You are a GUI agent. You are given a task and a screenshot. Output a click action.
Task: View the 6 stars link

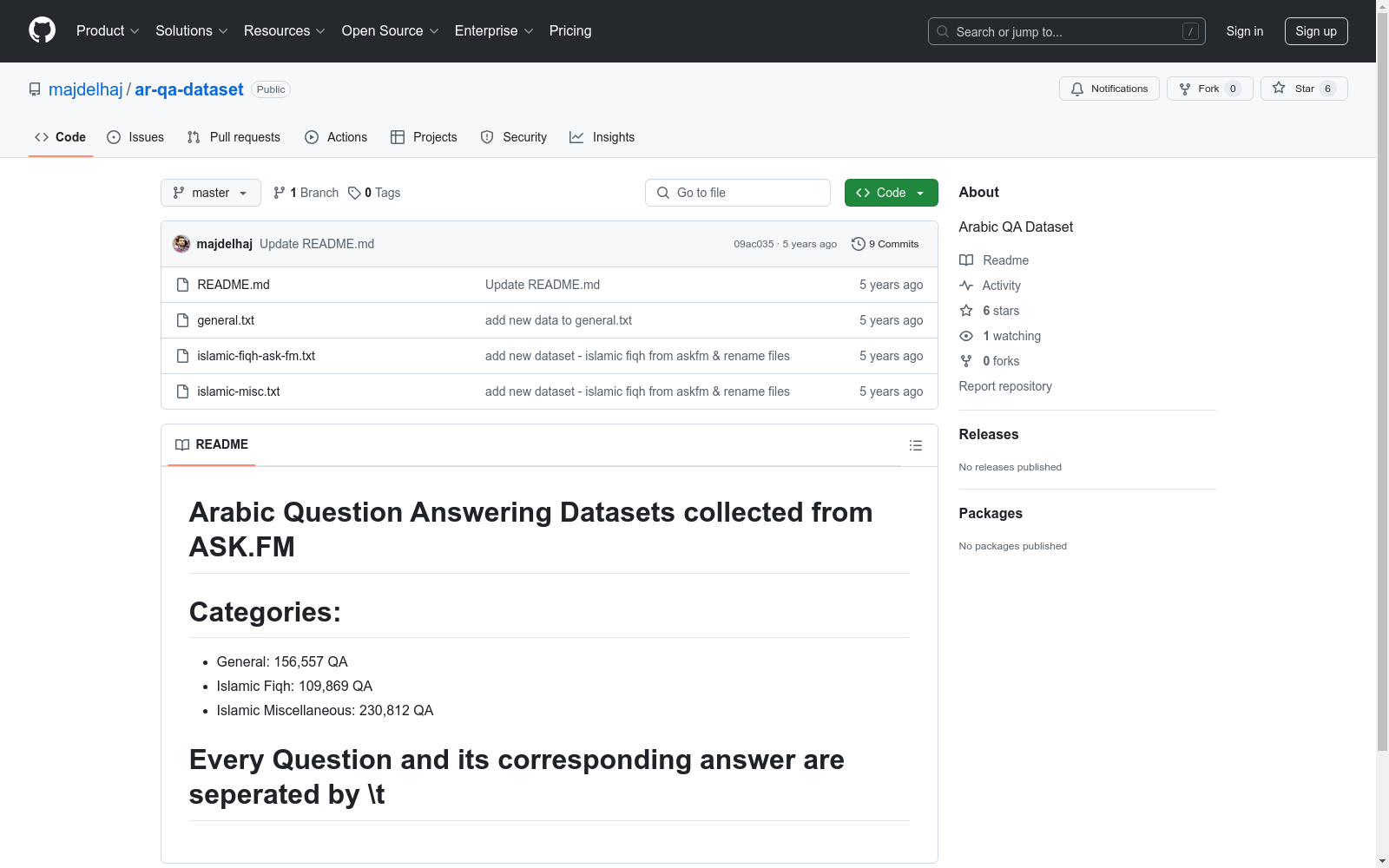click(990, 311)
